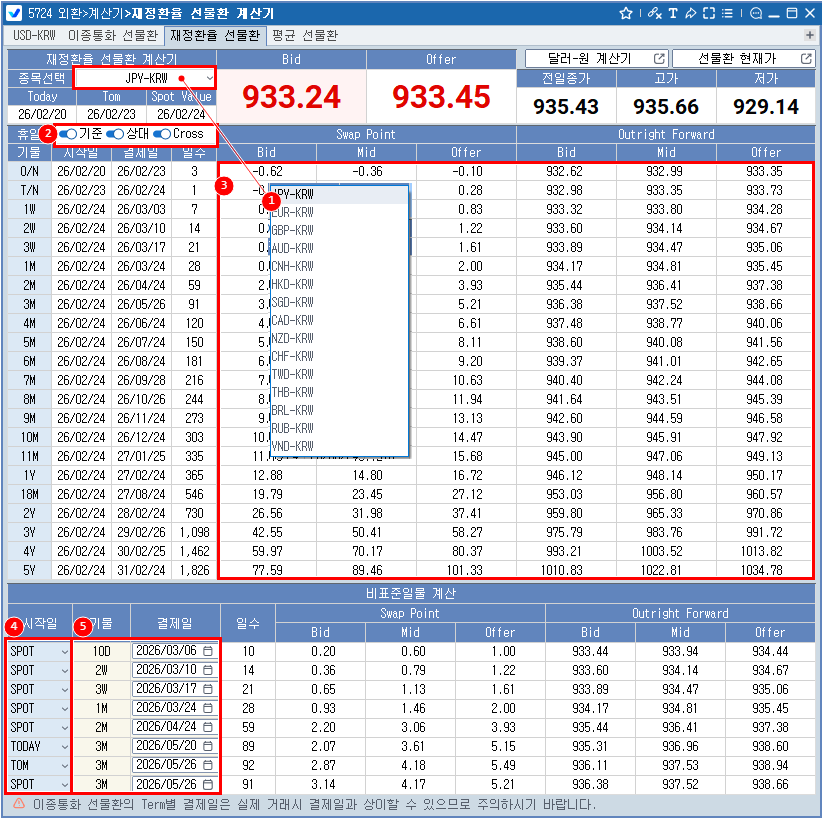Toggle the Cross holiday switch
The width and height of the screenshot is (823, 819).
coord(162,134)
